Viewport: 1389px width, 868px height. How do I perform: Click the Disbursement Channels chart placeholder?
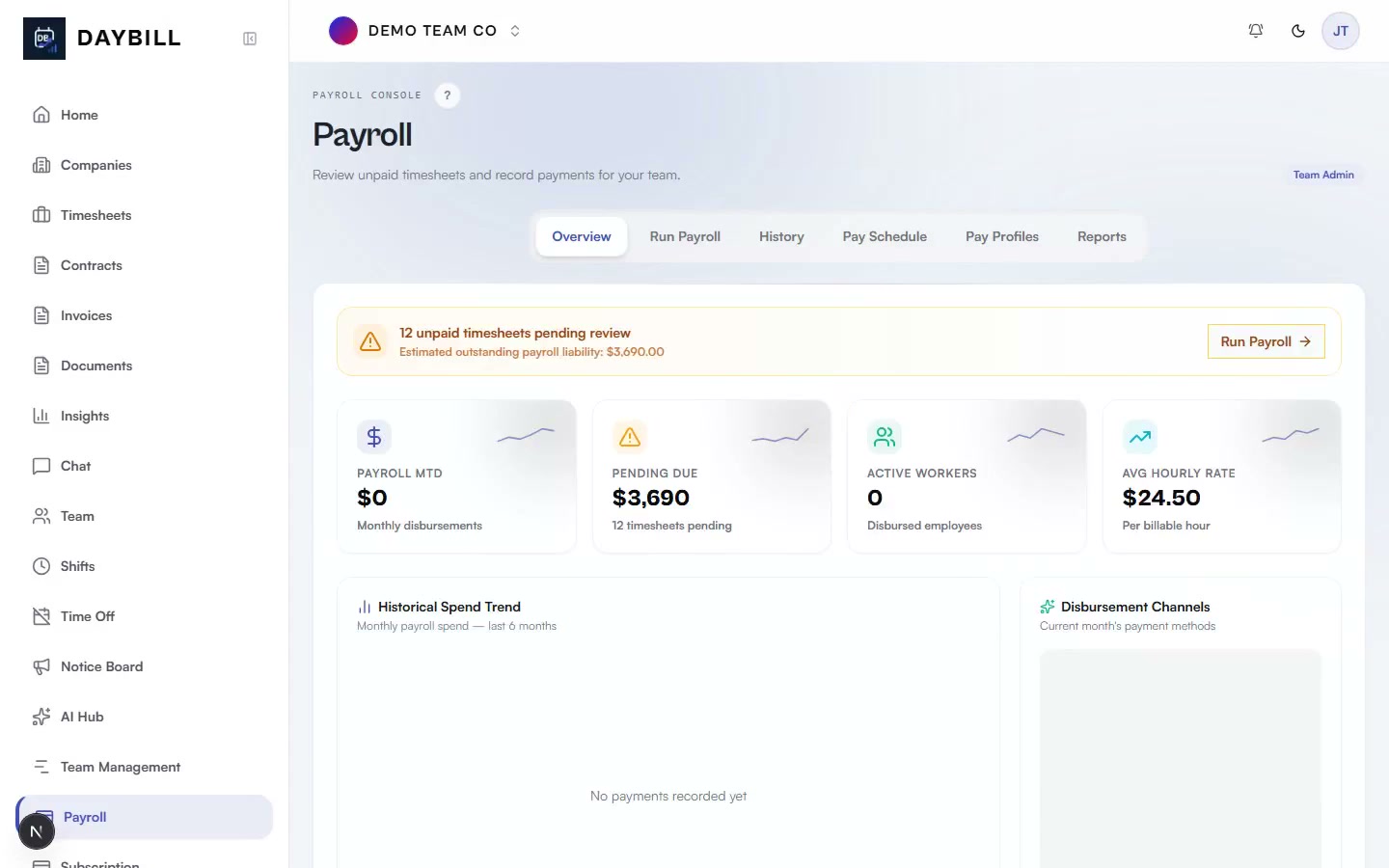(1181, 759)
